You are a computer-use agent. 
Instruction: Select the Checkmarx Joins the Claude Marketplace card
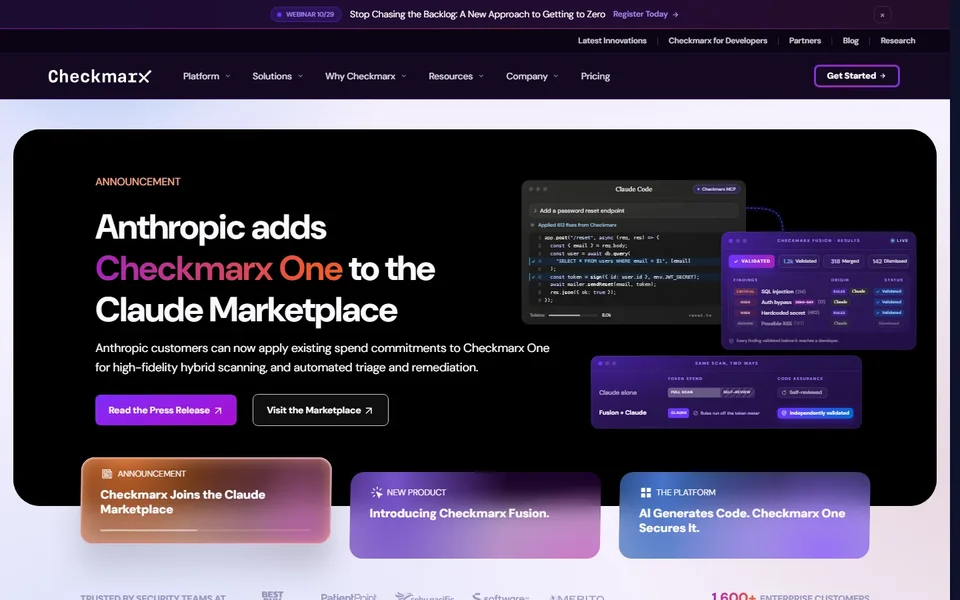pos(206,500)
